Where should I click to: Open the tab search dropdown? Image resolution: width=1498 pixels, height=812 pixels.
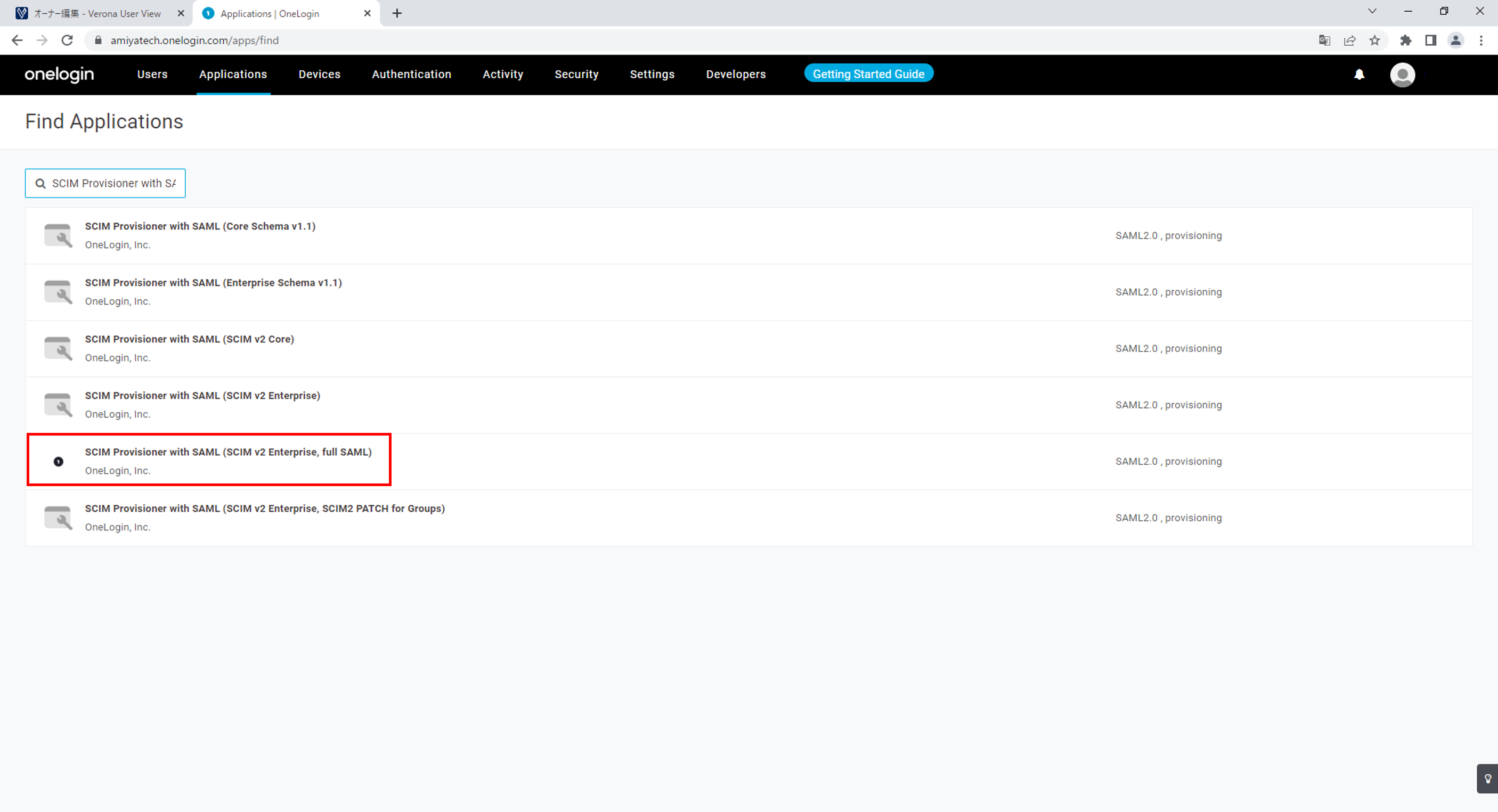[x=1372, y=11]
